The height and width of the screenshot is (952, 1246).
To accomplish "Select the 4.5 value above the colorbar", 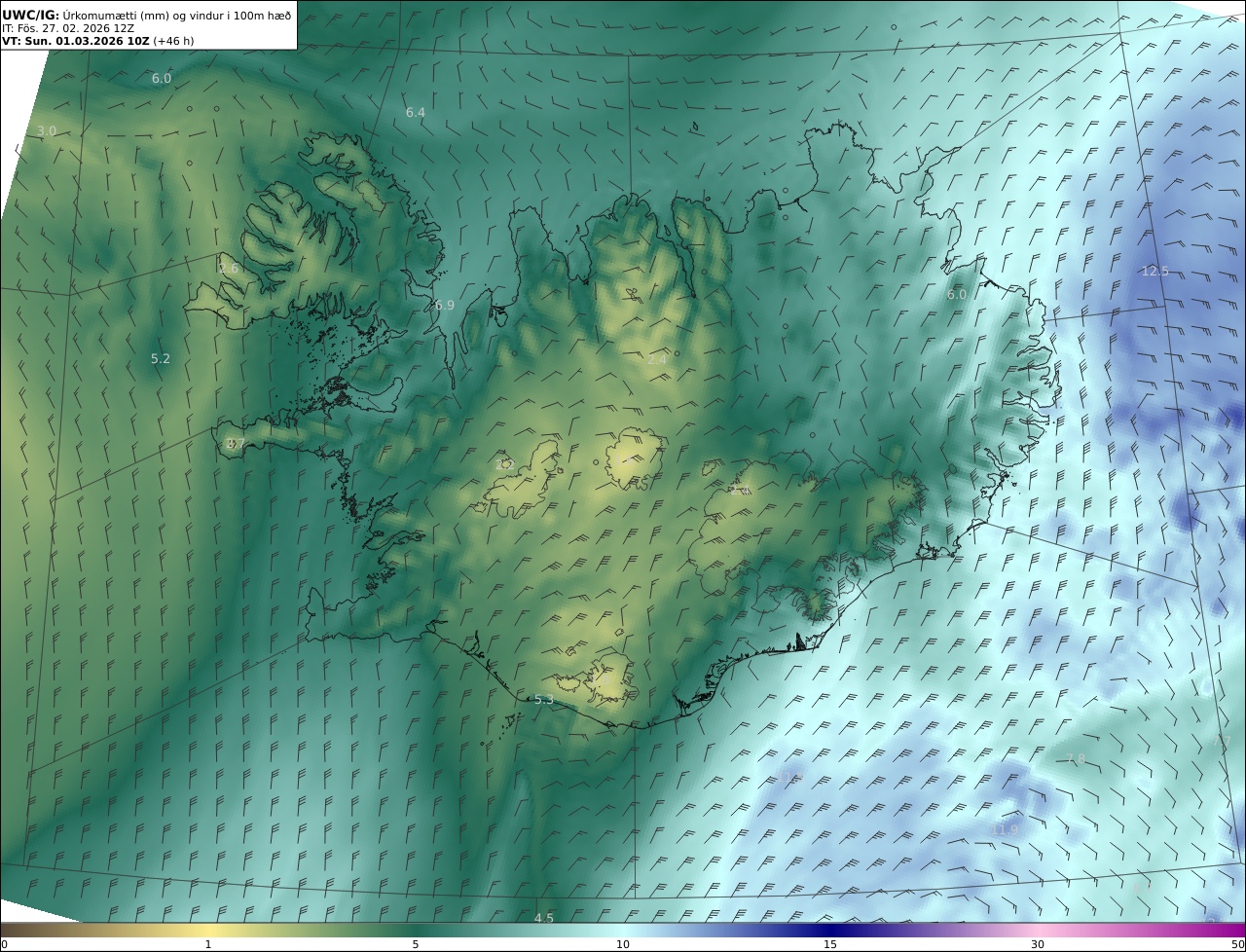I will coord(544,919).
